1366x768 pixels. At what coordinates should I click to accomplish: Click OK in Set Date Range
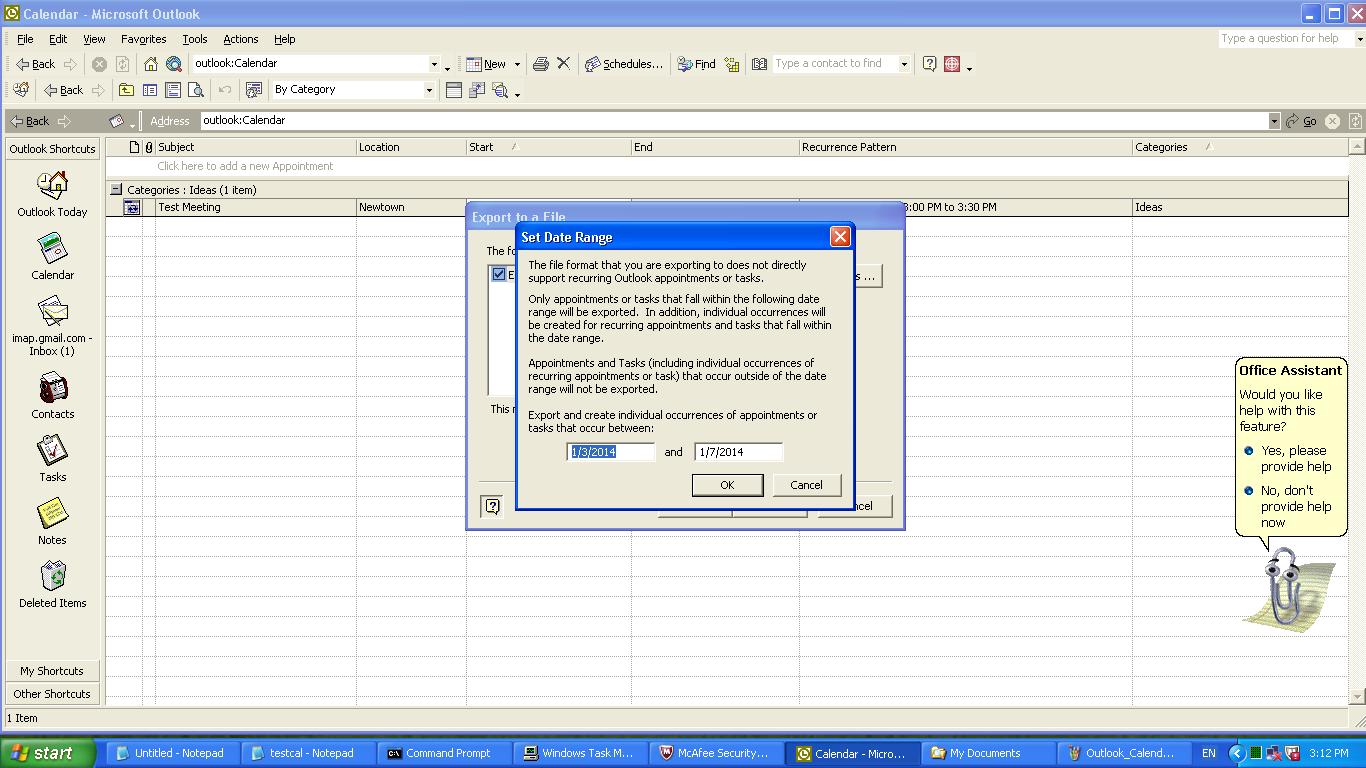click(x=727, y=485)
